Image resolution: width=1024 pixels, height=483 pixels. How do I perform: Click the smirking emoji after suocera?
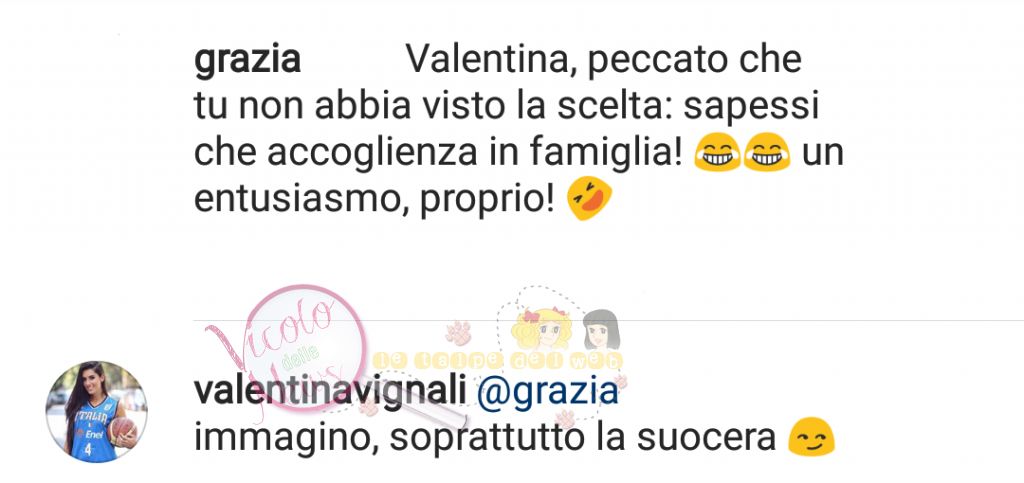pos(811,438)
